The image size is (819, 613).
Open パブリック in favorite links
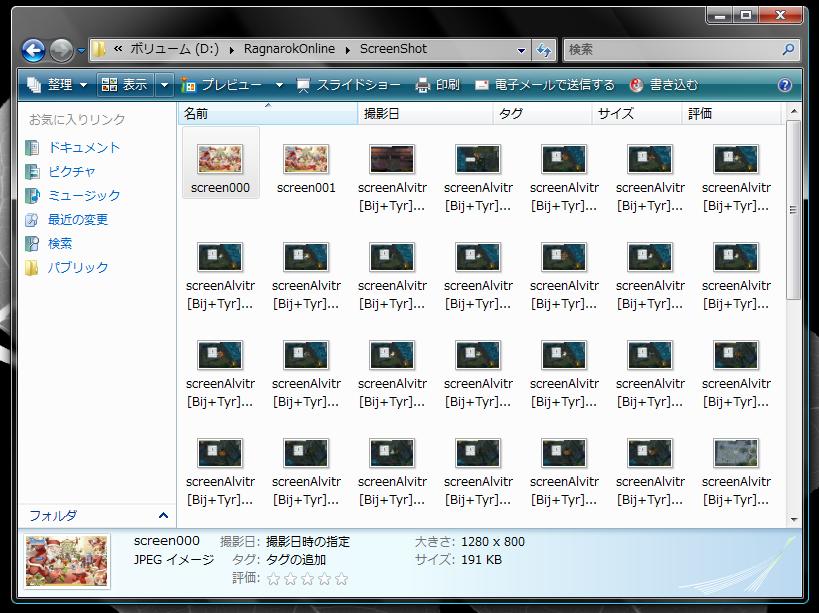tap(78, 268)
